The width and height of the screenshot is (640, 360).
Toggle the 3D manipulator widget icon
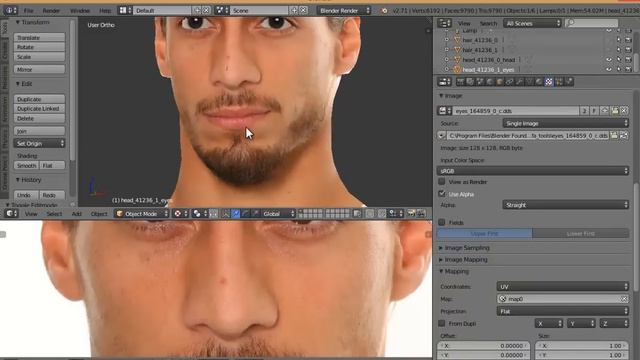coord(226,213)
